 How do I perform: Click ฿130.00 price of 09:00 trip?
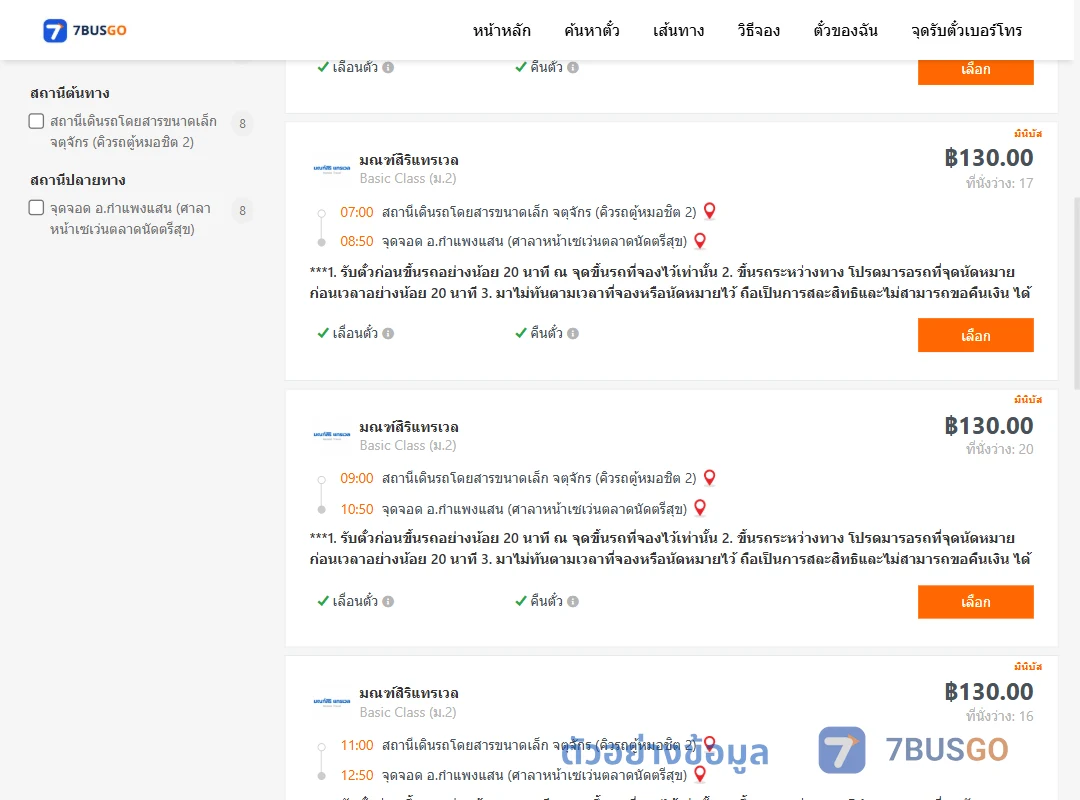(988, 426)
